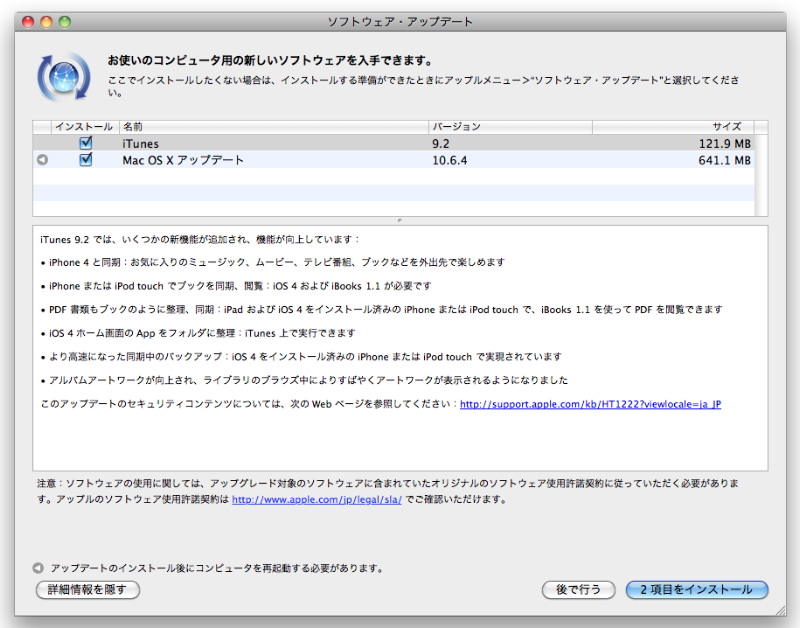Click restart-required arrow icon beside Mac OS X row
Image resolution: width=800 pixels, height=628 pixels.
(x=42, y=160)
